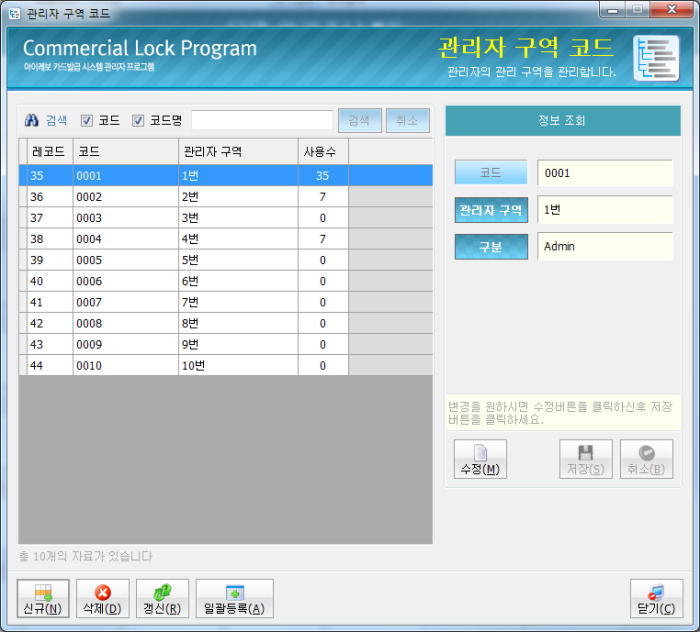Click the 레코드 column header
The height and width of the screenshot is (632, 700).
(50, 152)
